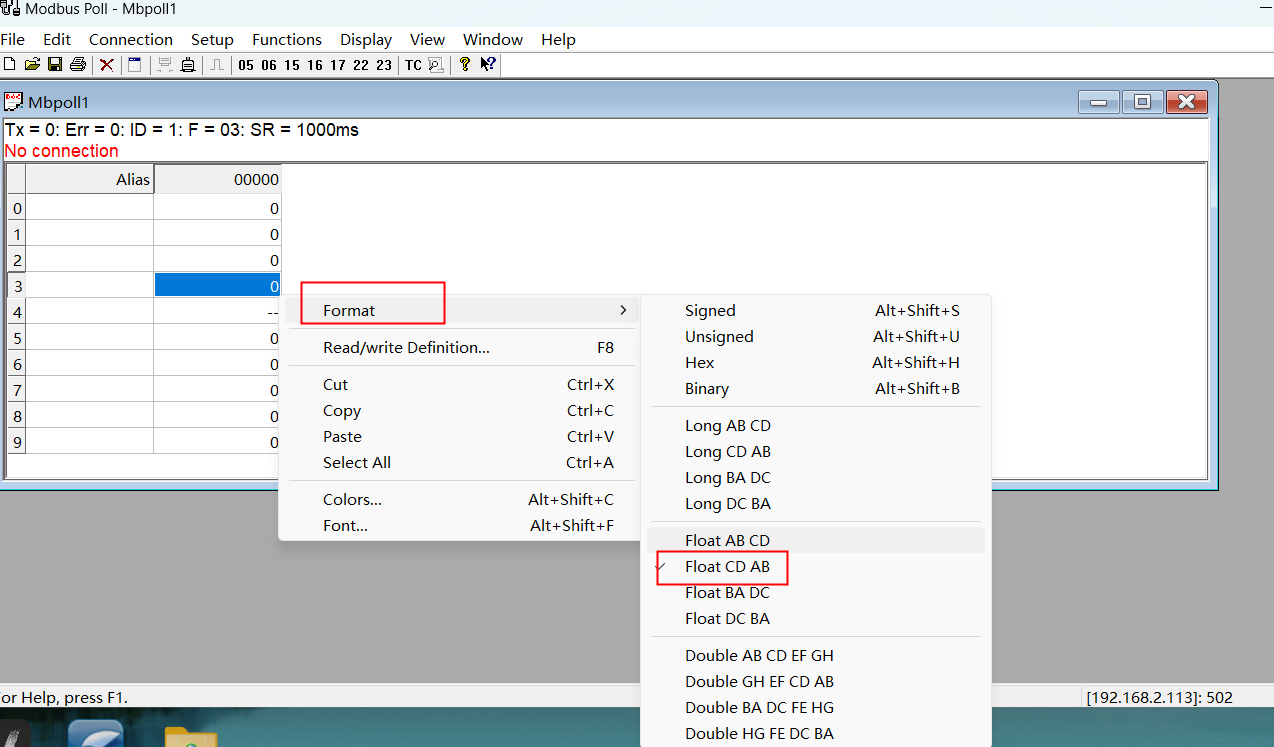Open the Functions menu in menu bar
This screenshot has height=747, width=1274.
287,40
